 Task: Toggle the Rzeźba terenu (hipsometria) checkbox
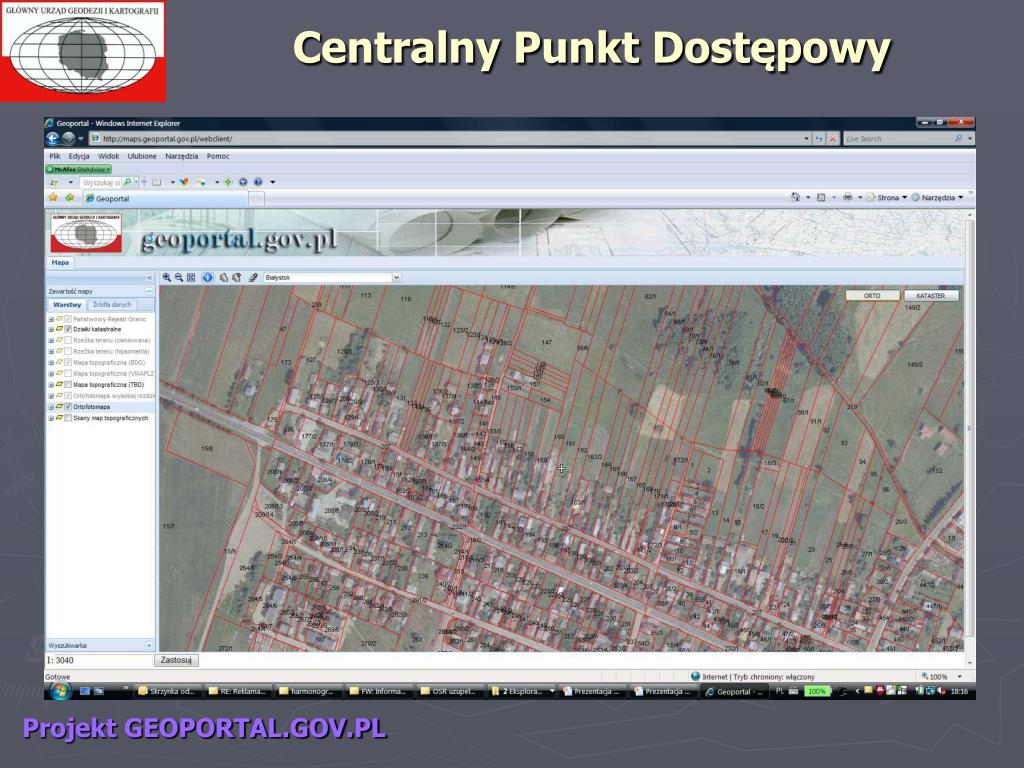pyautogui.click(x=68, y=351)
